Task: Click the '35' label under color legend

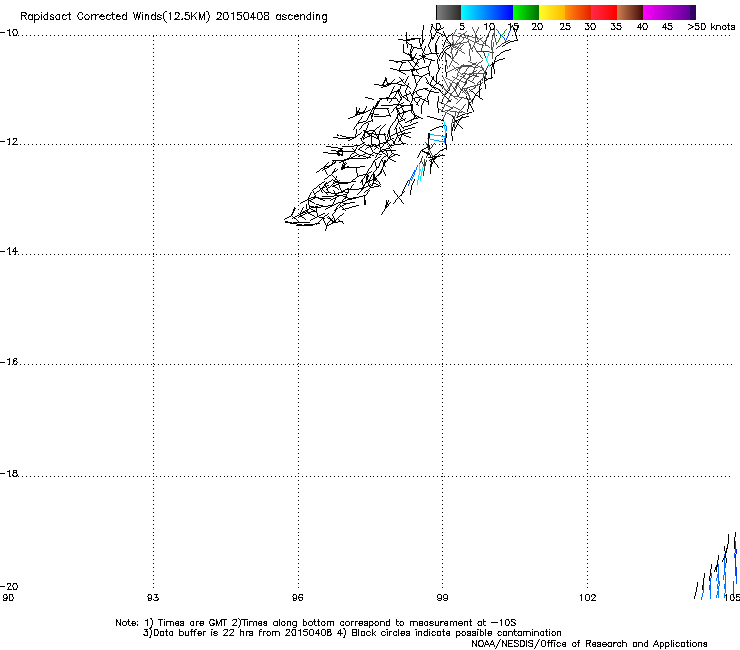Action: (x=616, y=27)
